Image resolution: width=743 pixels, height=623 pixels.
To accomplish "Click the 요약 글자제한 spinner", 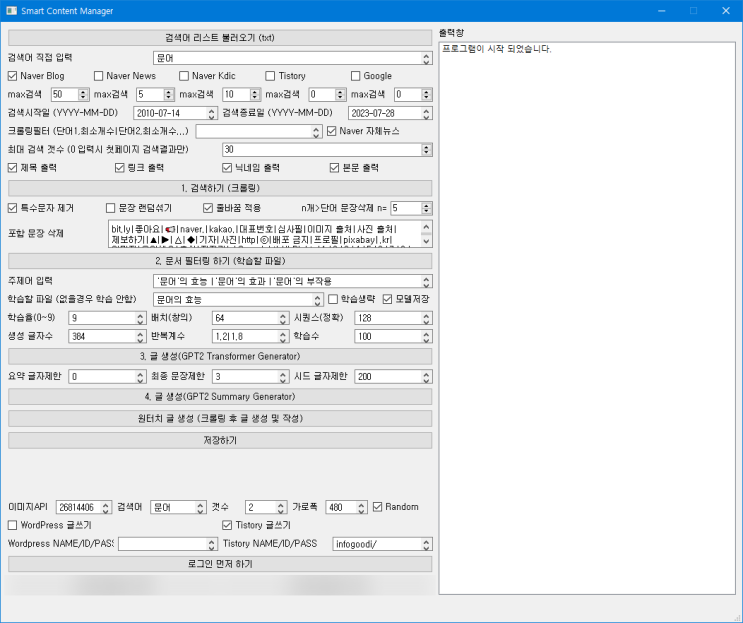I will coord(107,377).
